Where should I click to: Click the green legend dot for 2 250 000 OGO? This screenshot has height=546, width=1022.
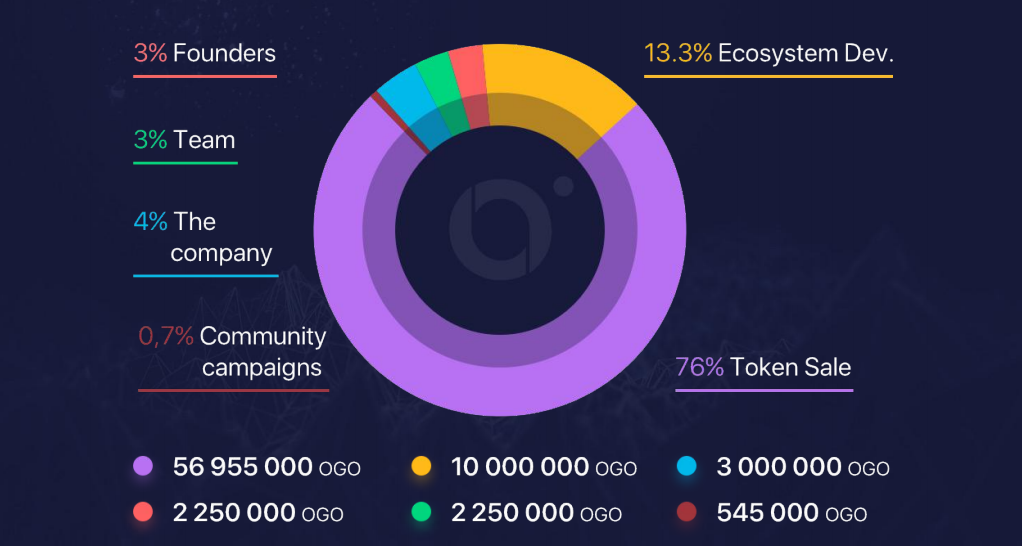tap(421, 513)
